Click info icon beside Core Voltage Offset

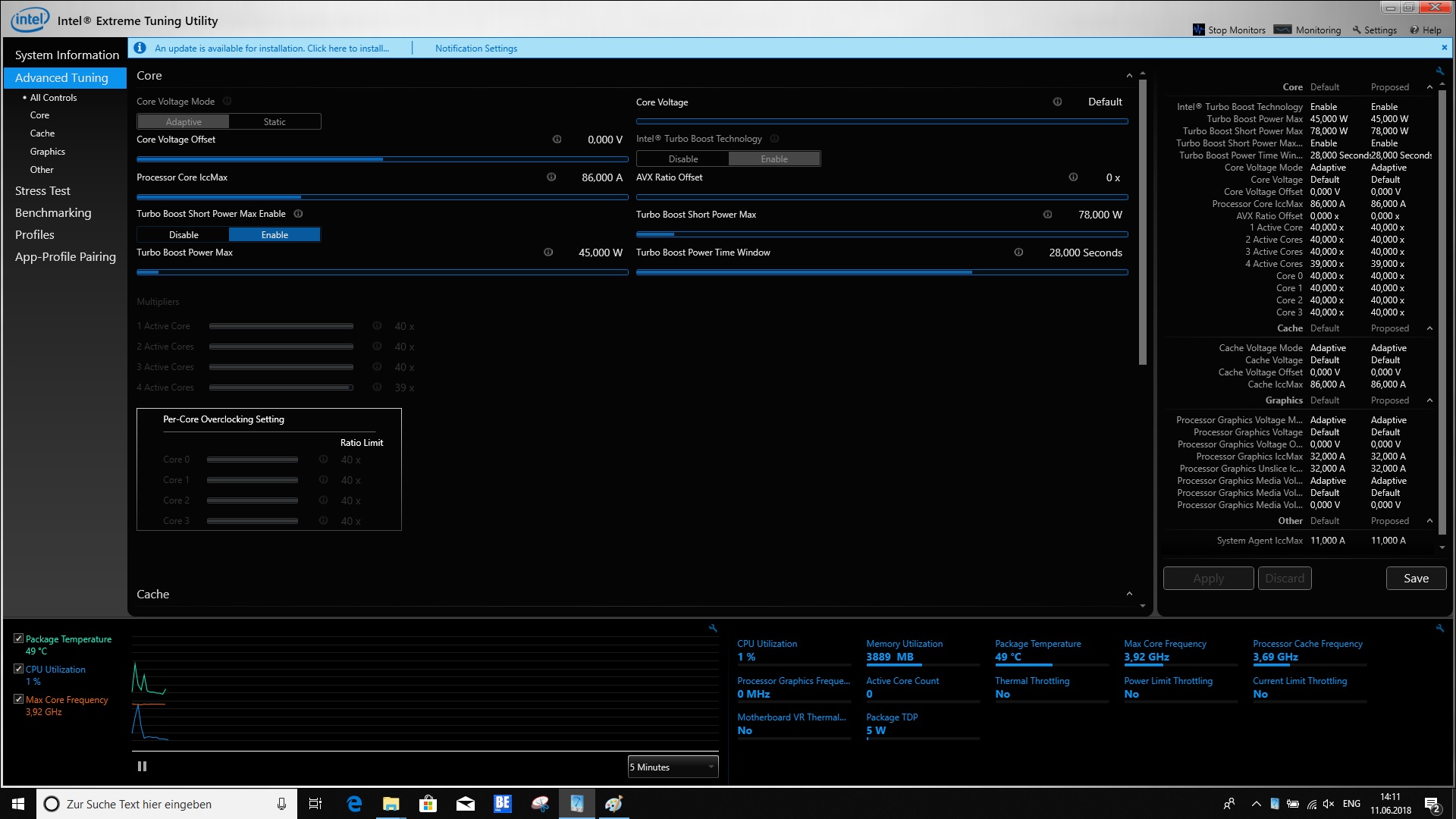click(x=557, y=140)
